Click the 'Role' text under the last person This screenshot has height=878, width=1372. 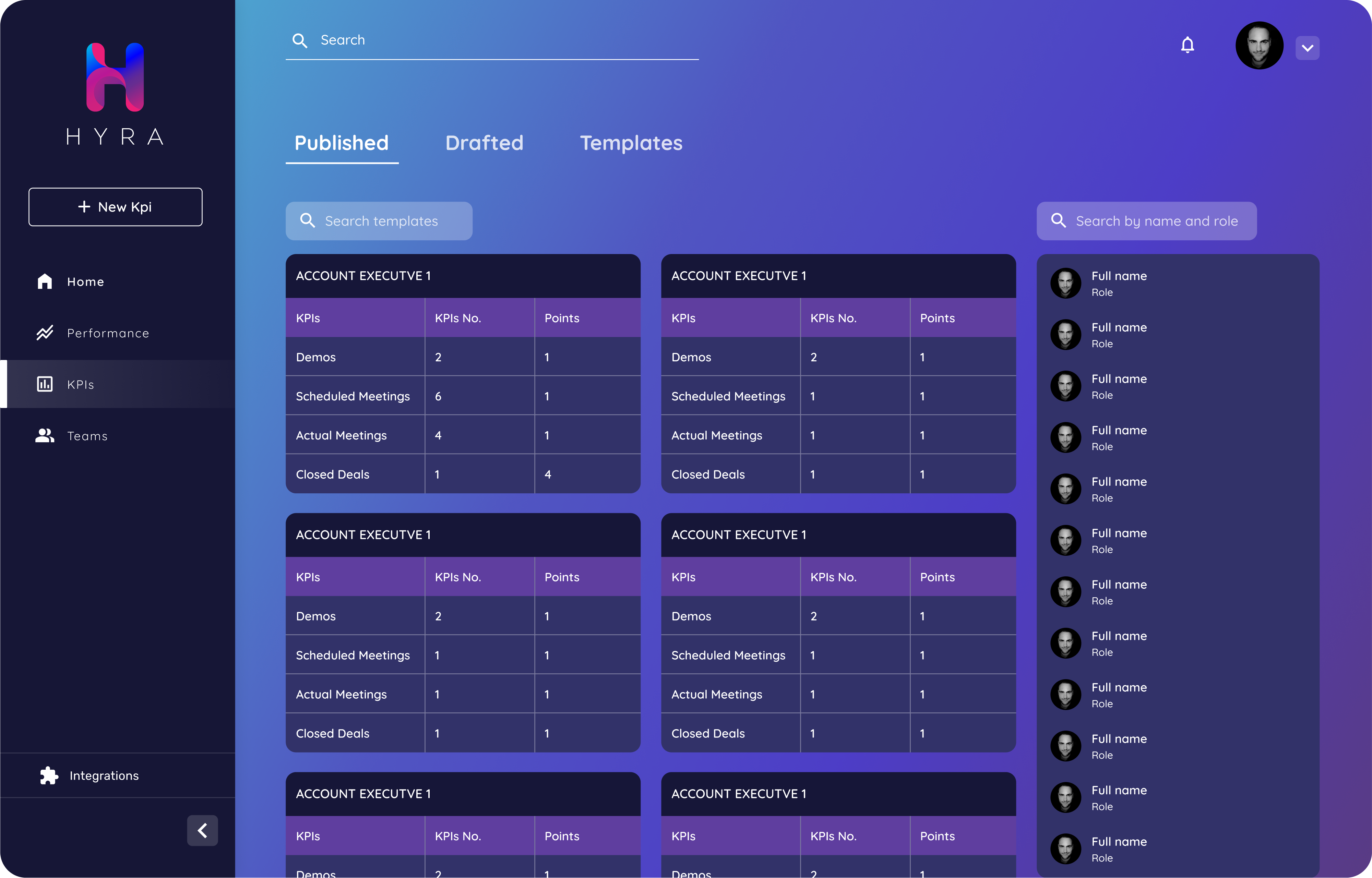1102,858
